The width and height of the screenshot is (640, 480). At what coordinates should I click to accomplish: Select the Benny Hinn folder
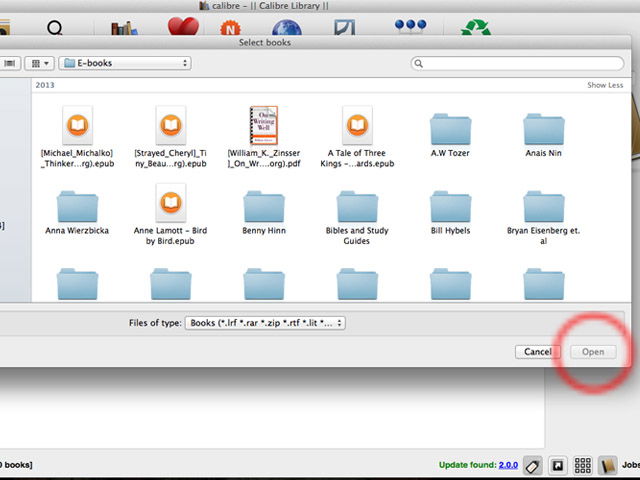[264, 213]
